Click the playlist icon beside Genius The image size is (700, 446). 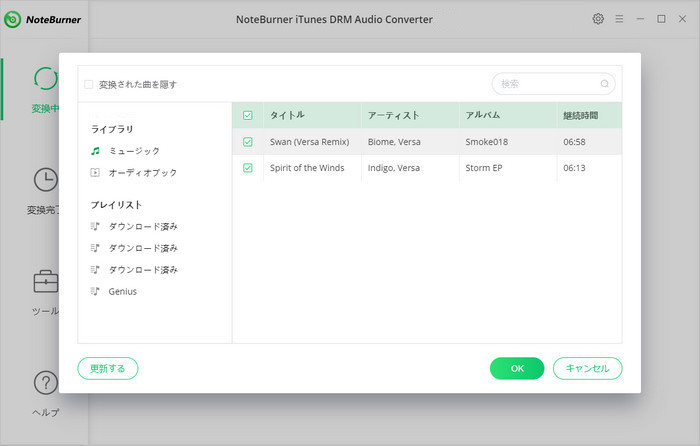tap(95, 291)
